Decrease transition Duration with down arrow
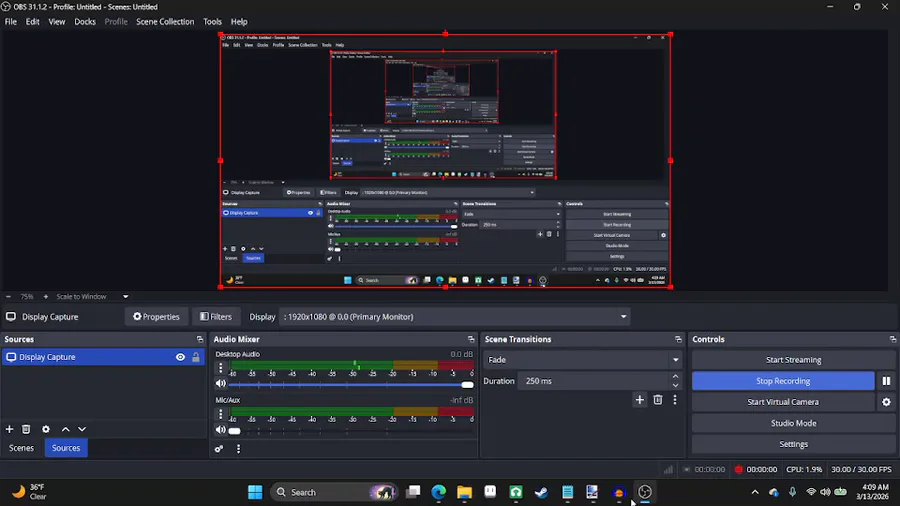The height and width of the screenshot is (506, 900). click(x=676, y=386)
